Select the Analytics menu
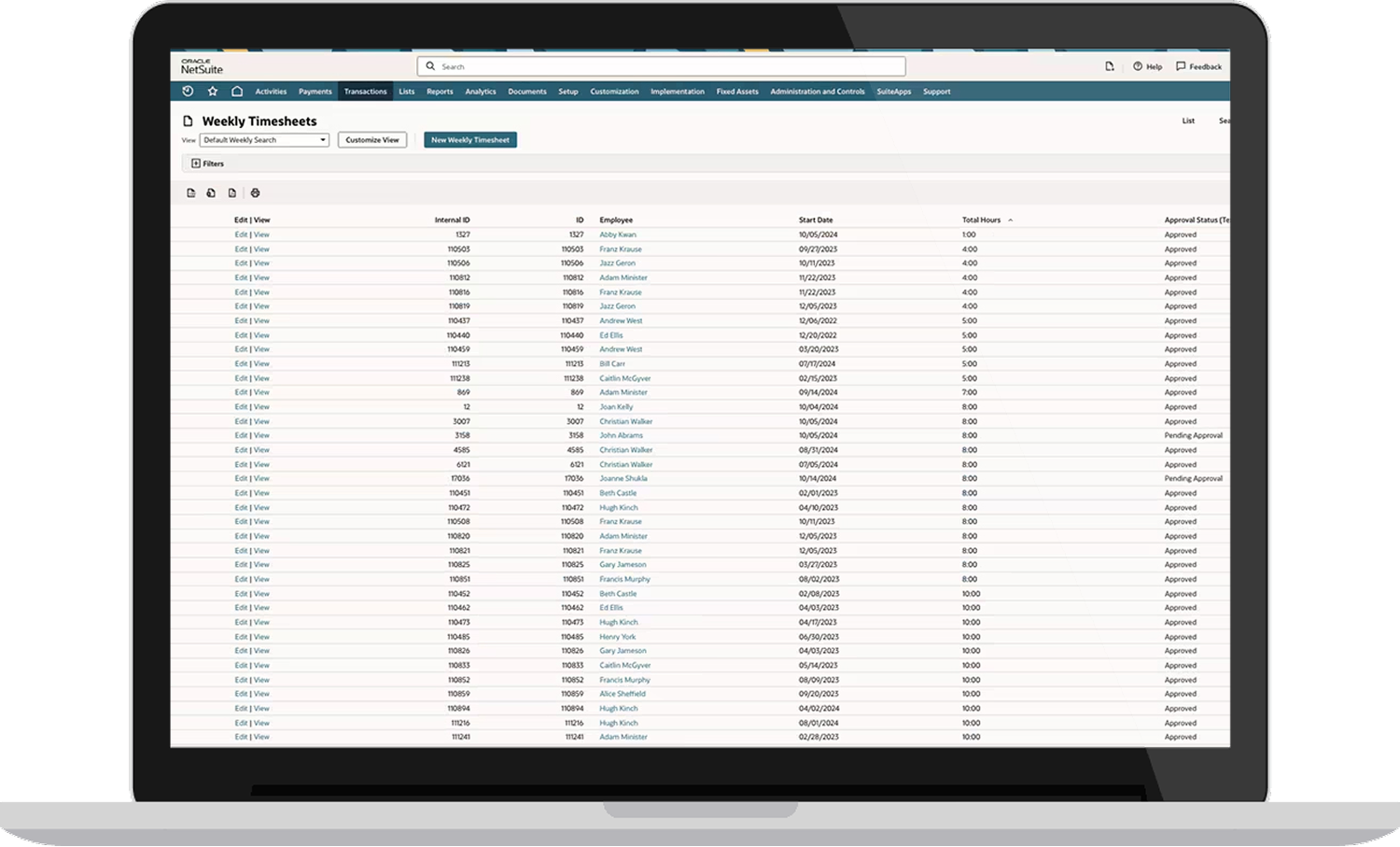This screenshot has height=847, width=1400. (481, 91)
